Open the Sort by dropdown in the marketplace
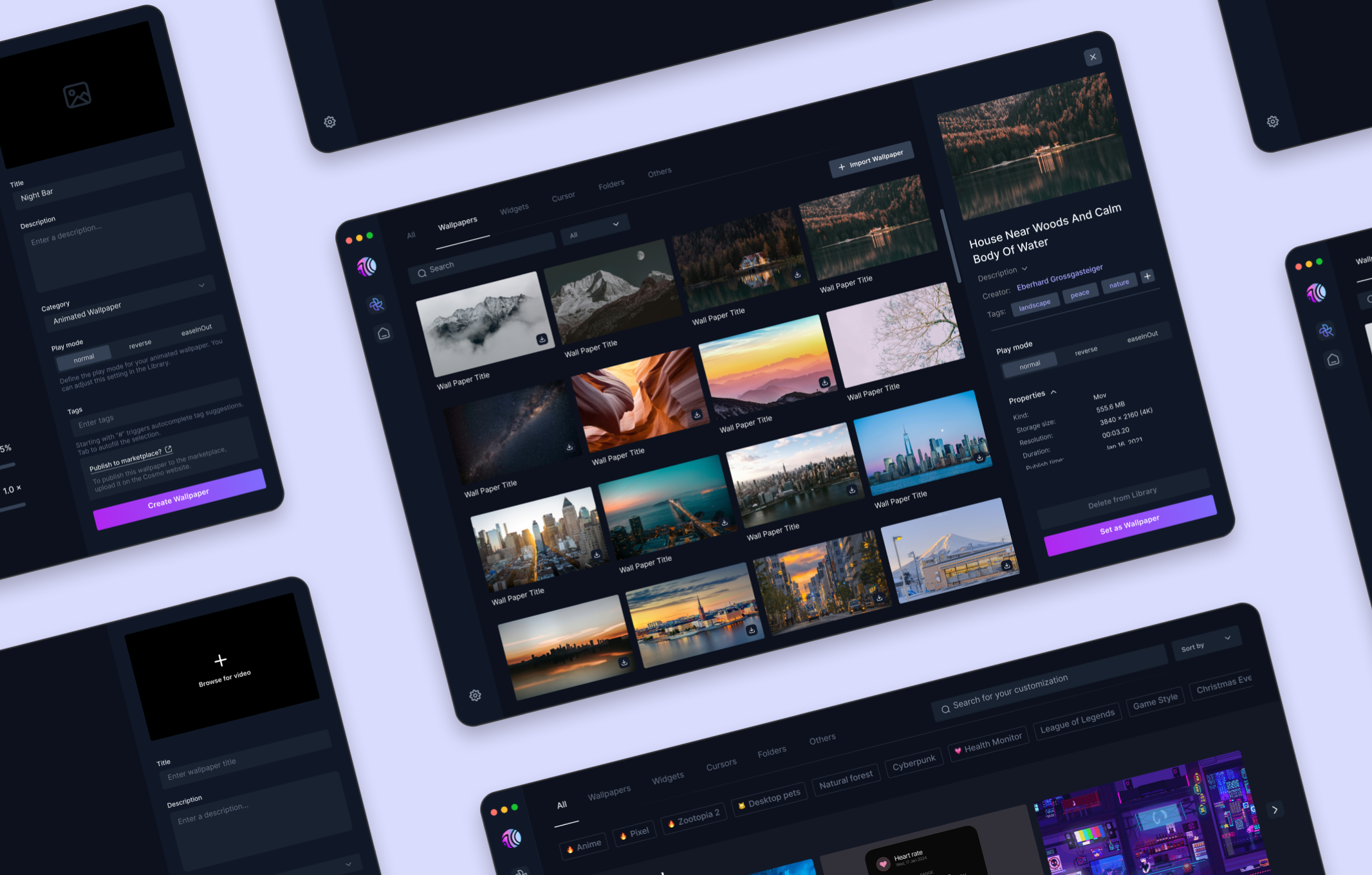 pyautogui.click(x=1207, y=644)
